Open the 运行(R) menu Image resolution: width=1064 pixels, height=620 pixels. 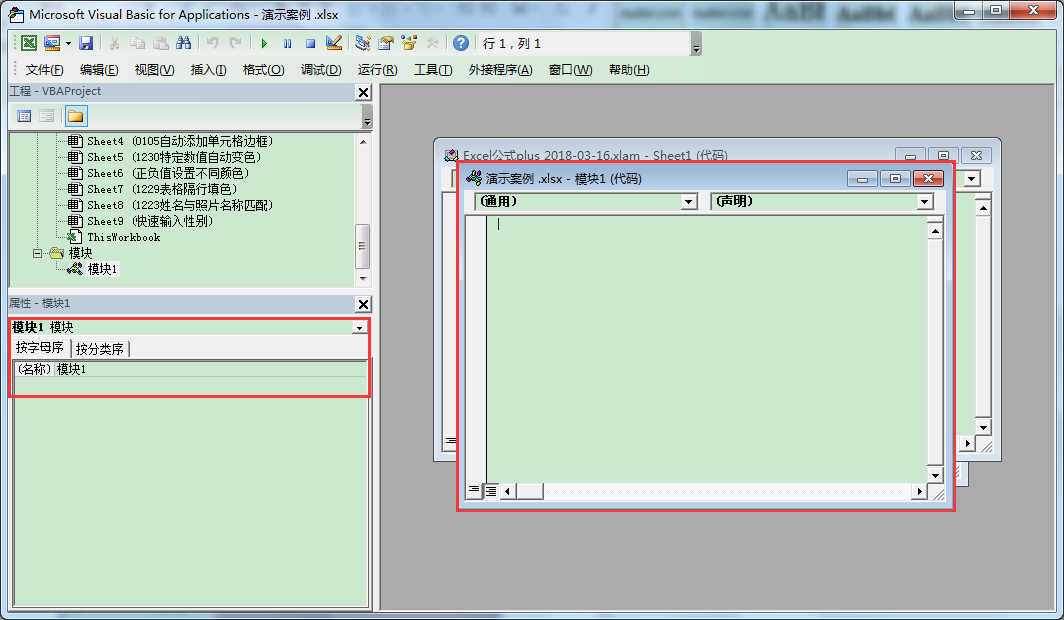click(x=377, y=70)
